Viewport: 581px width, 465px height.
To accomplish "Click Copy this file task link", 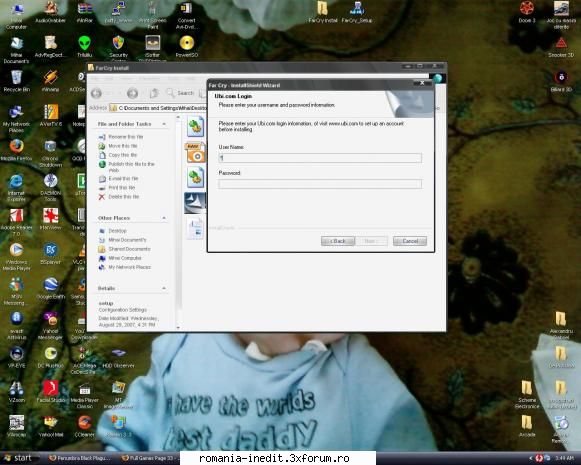I will (x=123, y=155).
